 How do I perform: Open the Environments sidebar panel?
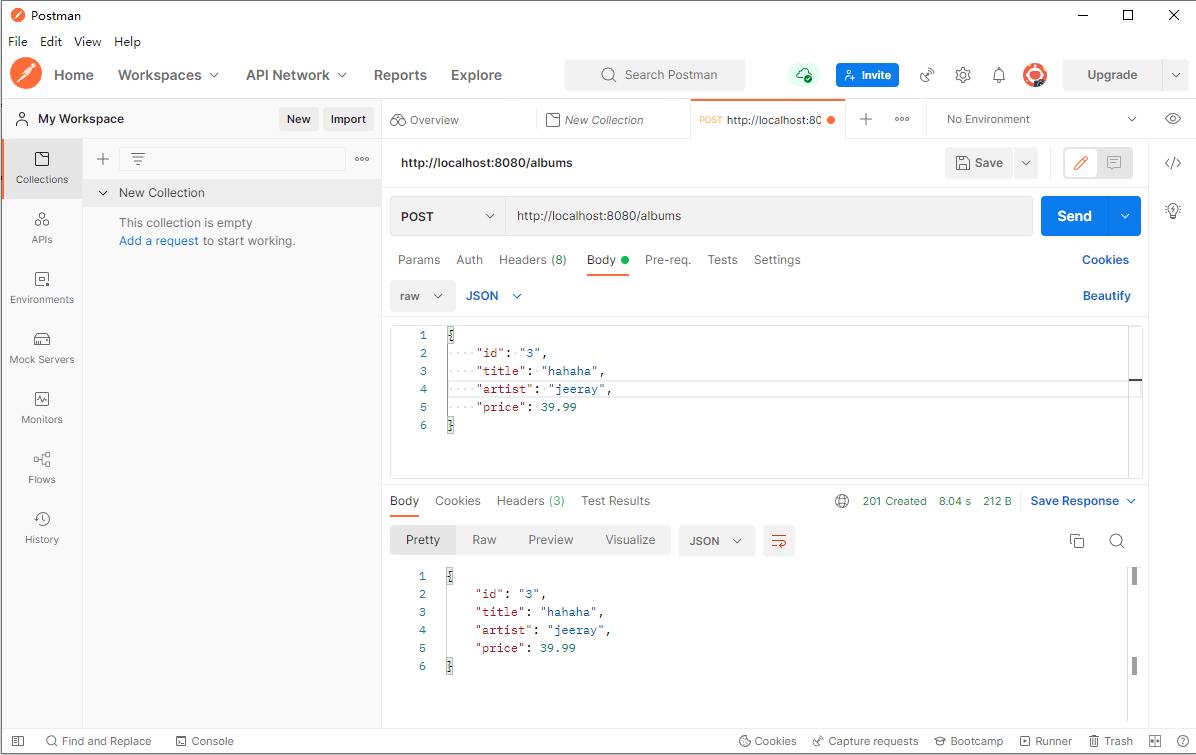point(41,288)
